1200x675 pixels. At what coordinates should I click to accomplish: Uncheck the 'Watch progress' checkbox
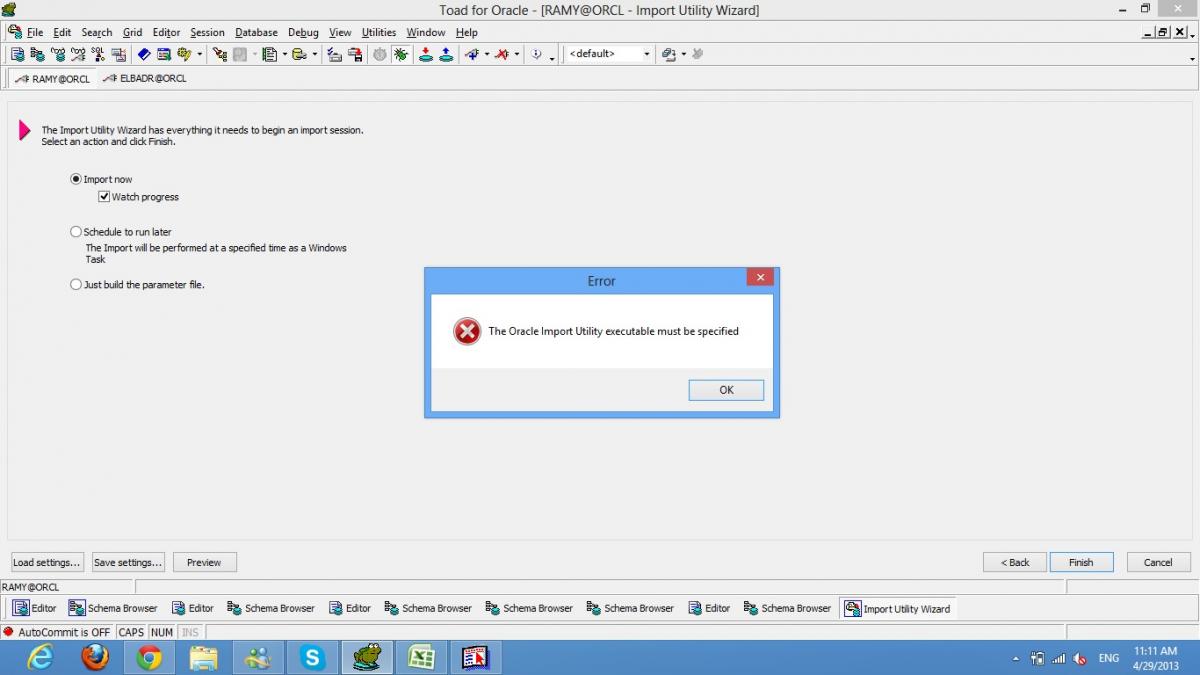tap(104, 197)
